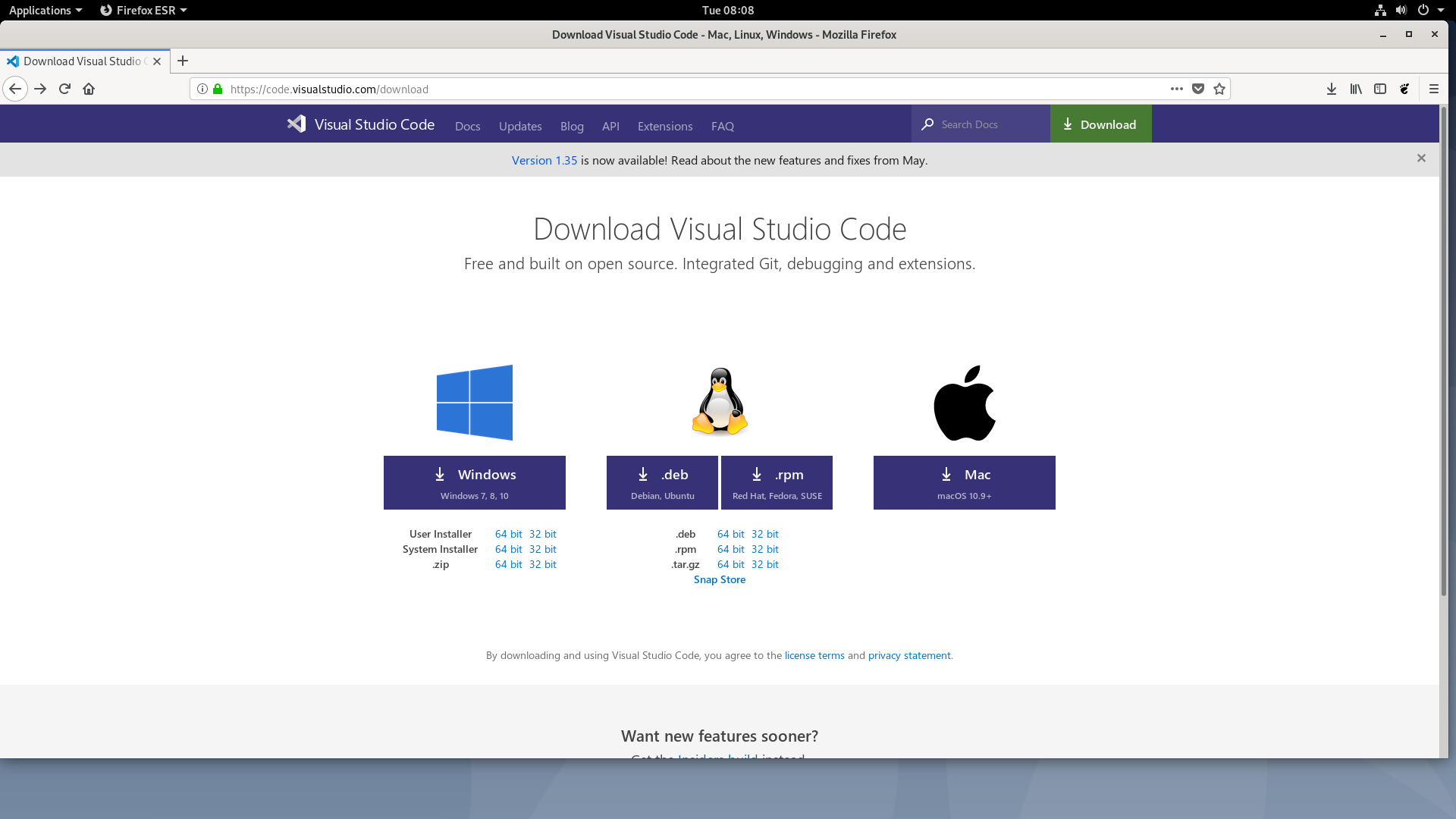Go forward using the browser forward arrow
1456x819 pixels.
click(x=40, y=89)
